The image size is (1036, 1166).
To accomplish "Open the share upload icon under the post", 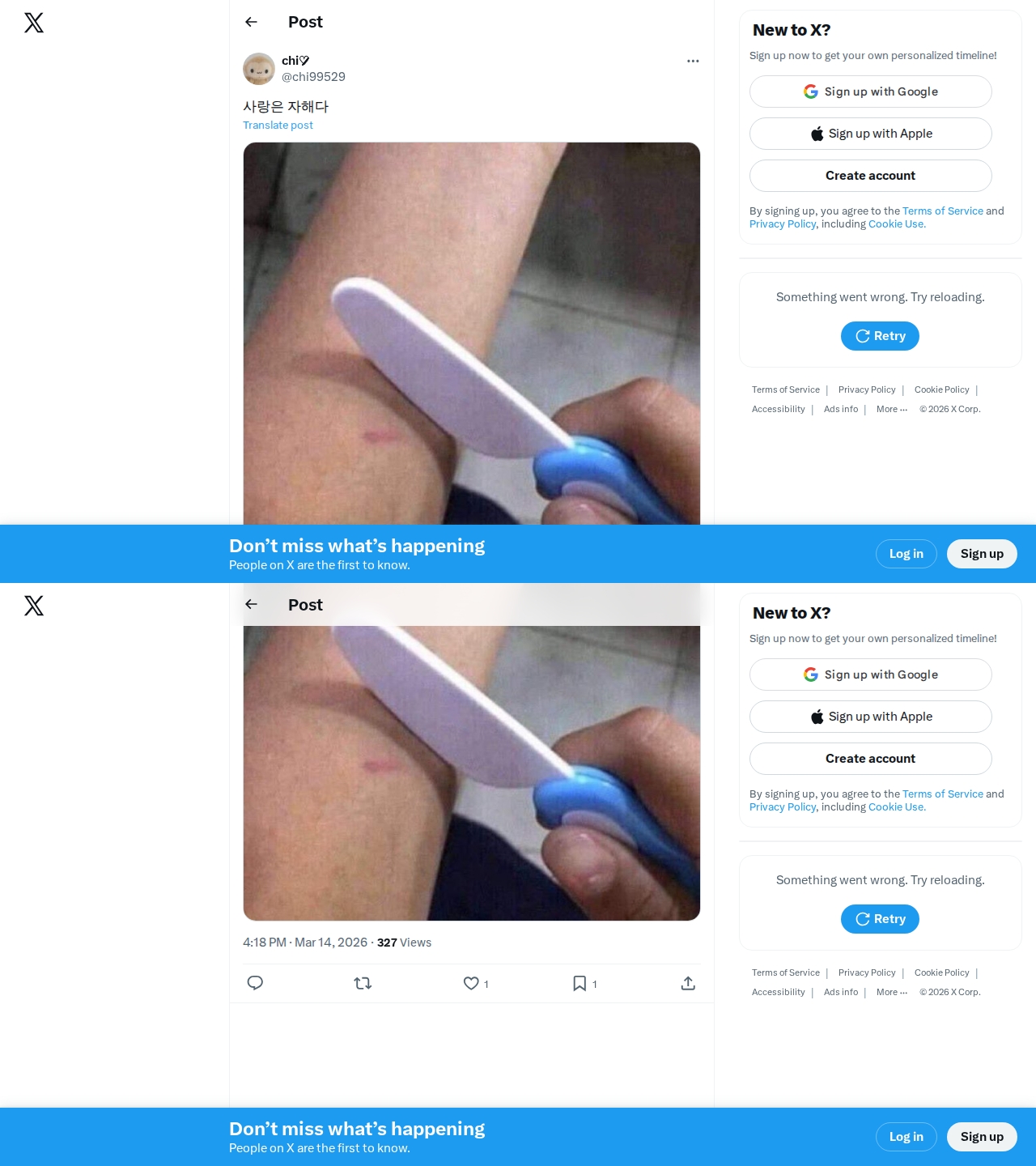I will (688, 983).
